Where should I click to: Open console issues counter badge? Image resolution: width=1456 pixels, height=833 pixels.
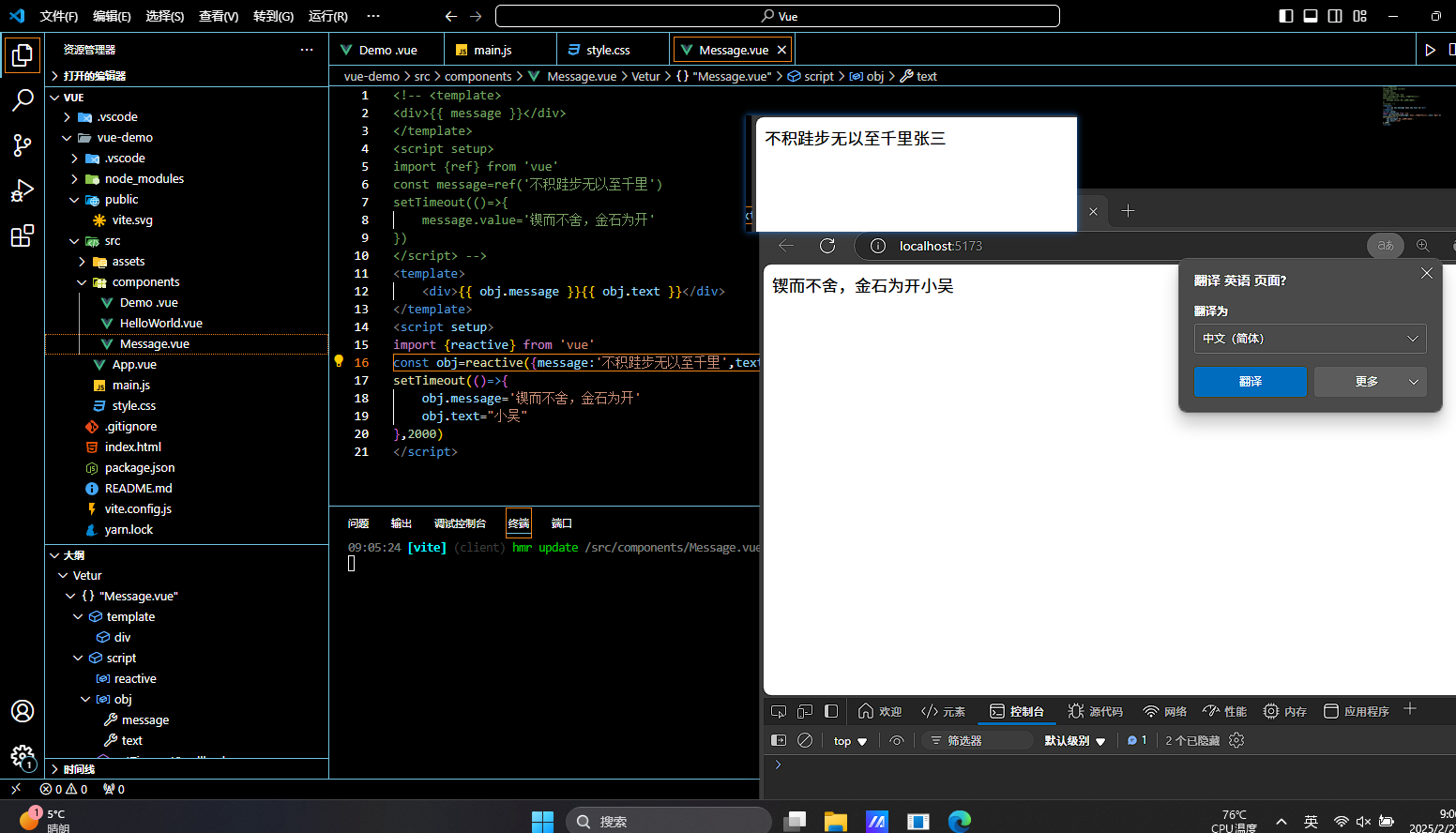[1137, 740]
